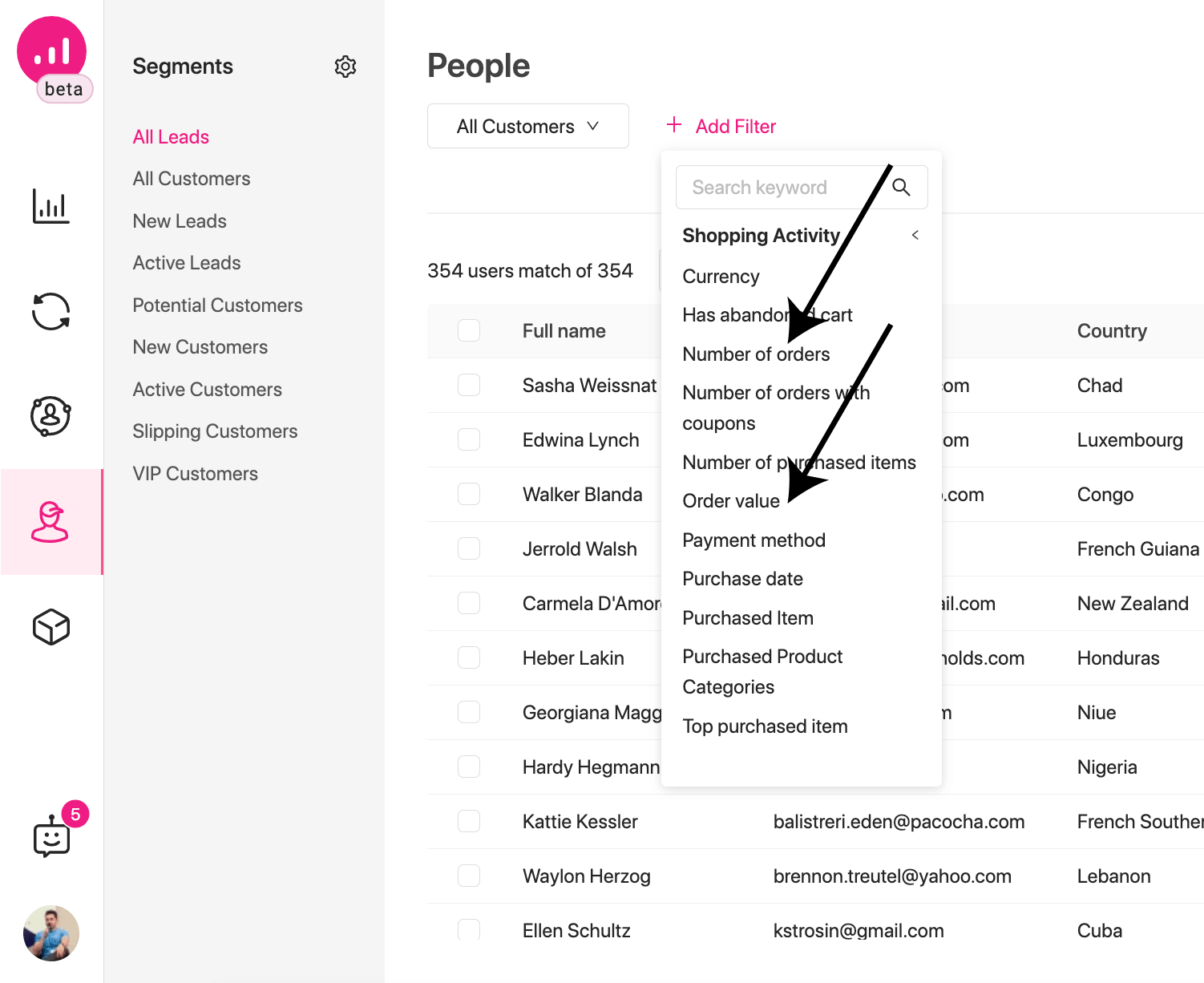1204x983 pixels.
Task: Open Segments settings gear icon
Action: click(345, 67)
